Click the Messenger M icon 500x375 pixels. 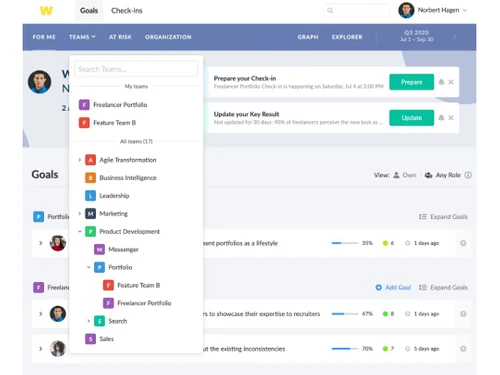pyautogui.click(x=99, y=249)
